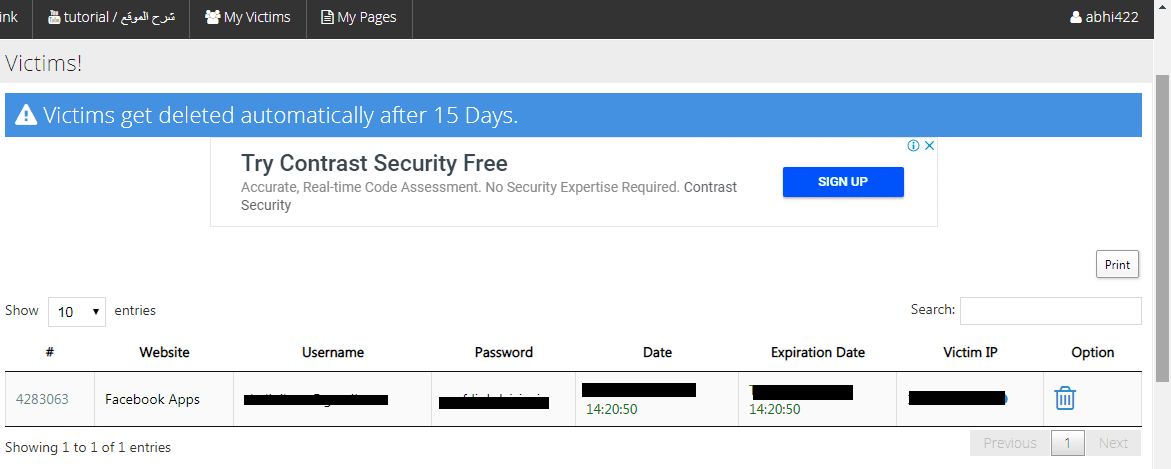Click the trash icon in the Option column
This screenshot has height=469, width=1171.
coord(1064,398)
